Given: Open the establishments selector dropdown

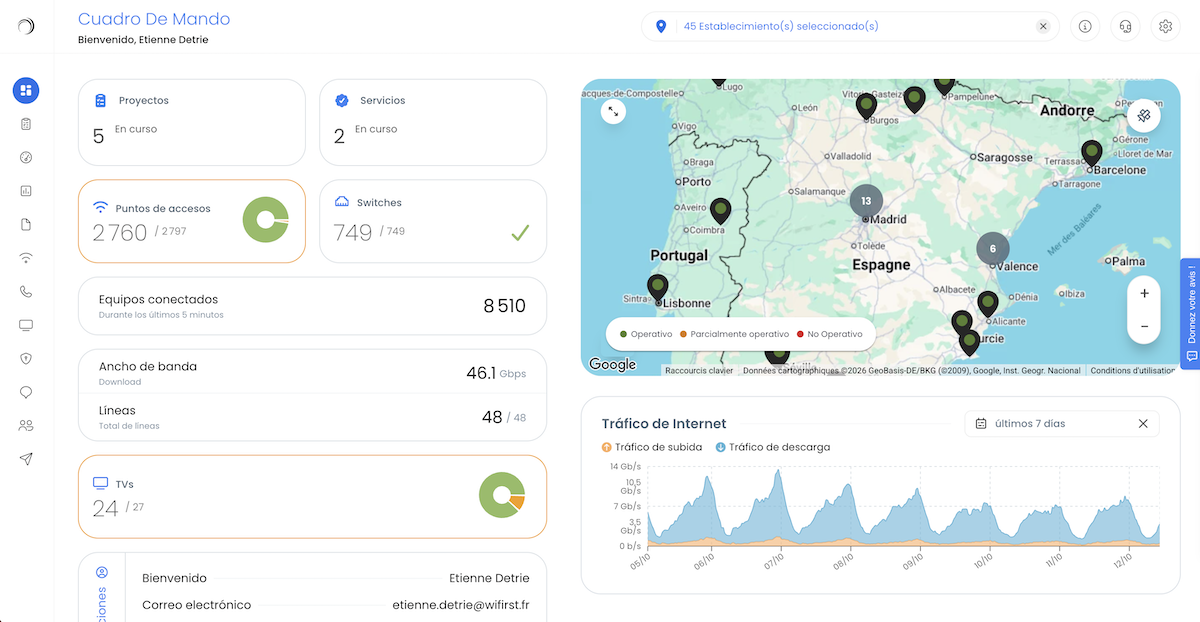Looking at the screenshot, I should (850, 27).
